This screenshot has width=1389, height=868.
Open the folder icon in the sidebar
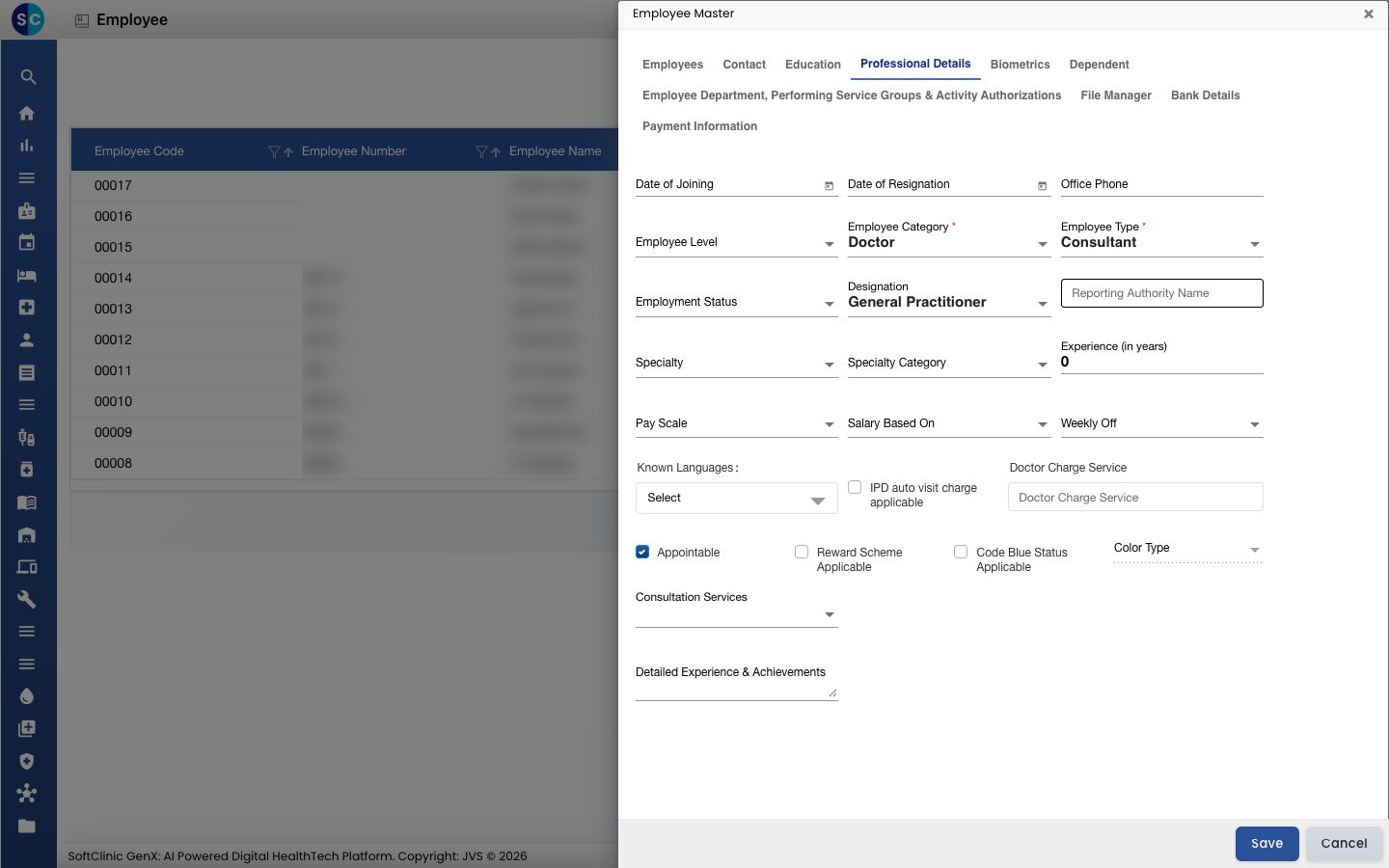pyautogui.click(x=27, y=826)
